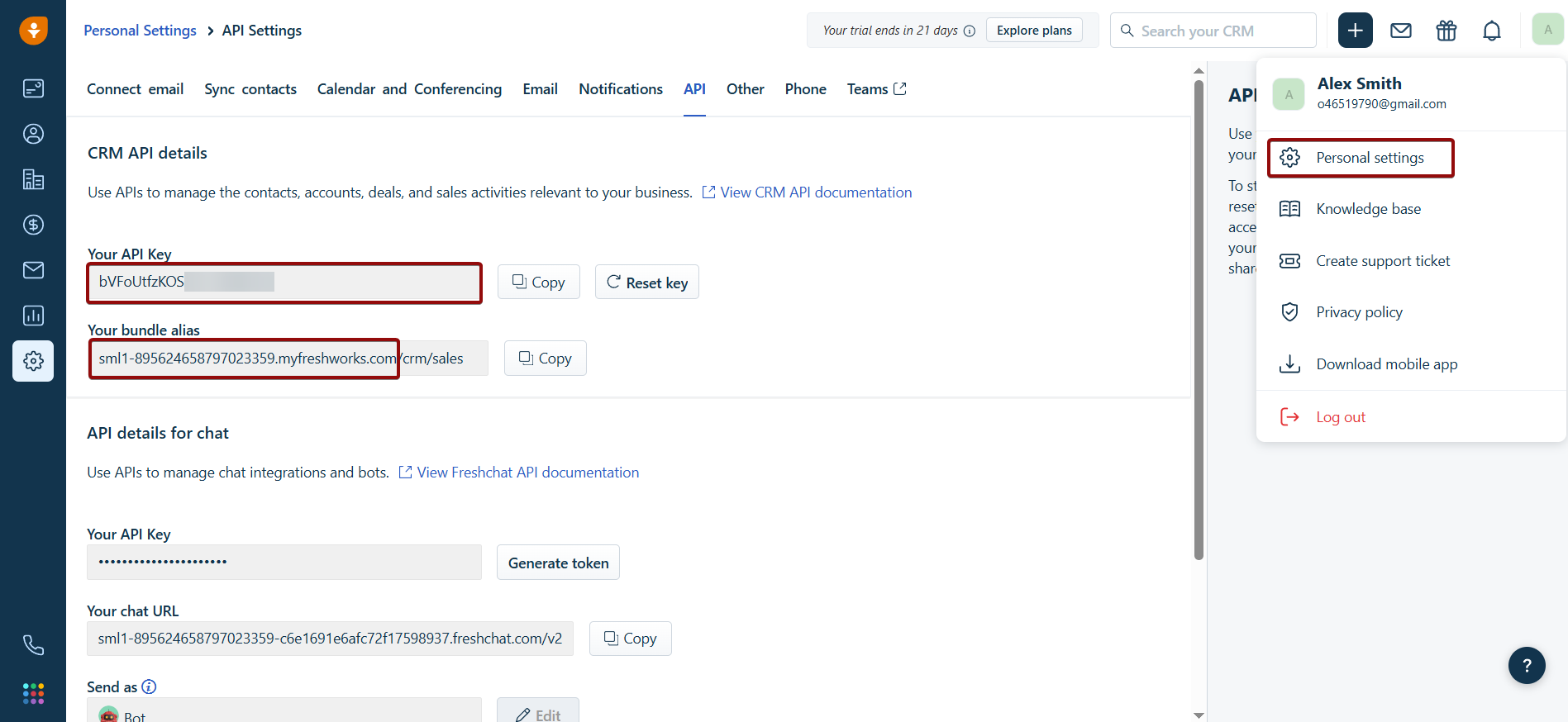1568x722 pixels.
Task: Open View CRM API documentation link
Action: pos(815,192)
